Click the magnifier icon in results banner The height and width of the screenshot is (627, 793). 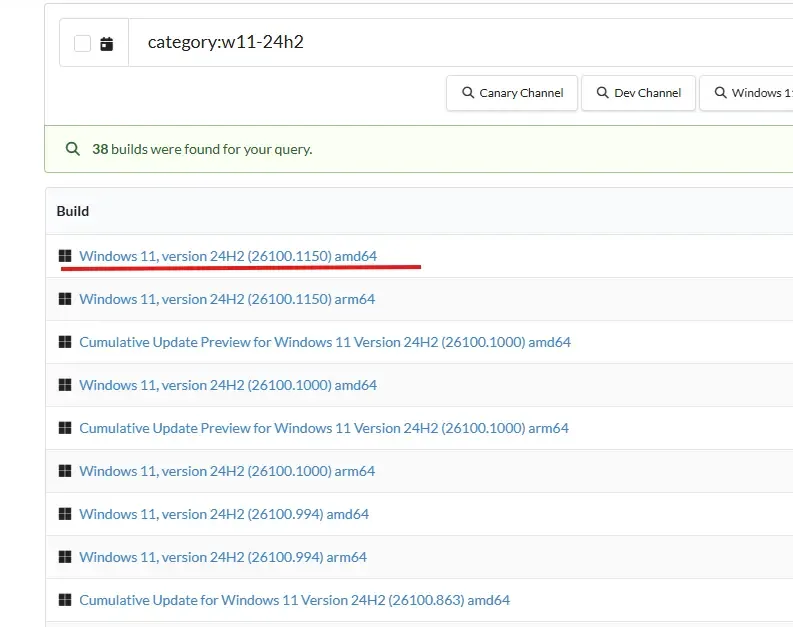(x=73, y=149)
